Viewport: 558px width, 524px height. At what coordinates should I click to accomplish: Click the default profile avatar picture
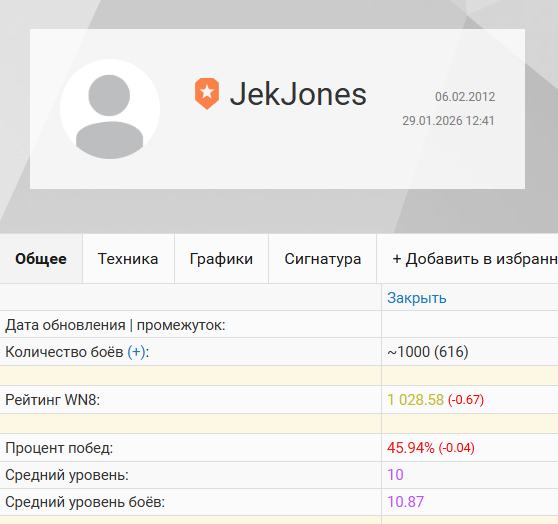pyautogui.click(x=110, y=109)
